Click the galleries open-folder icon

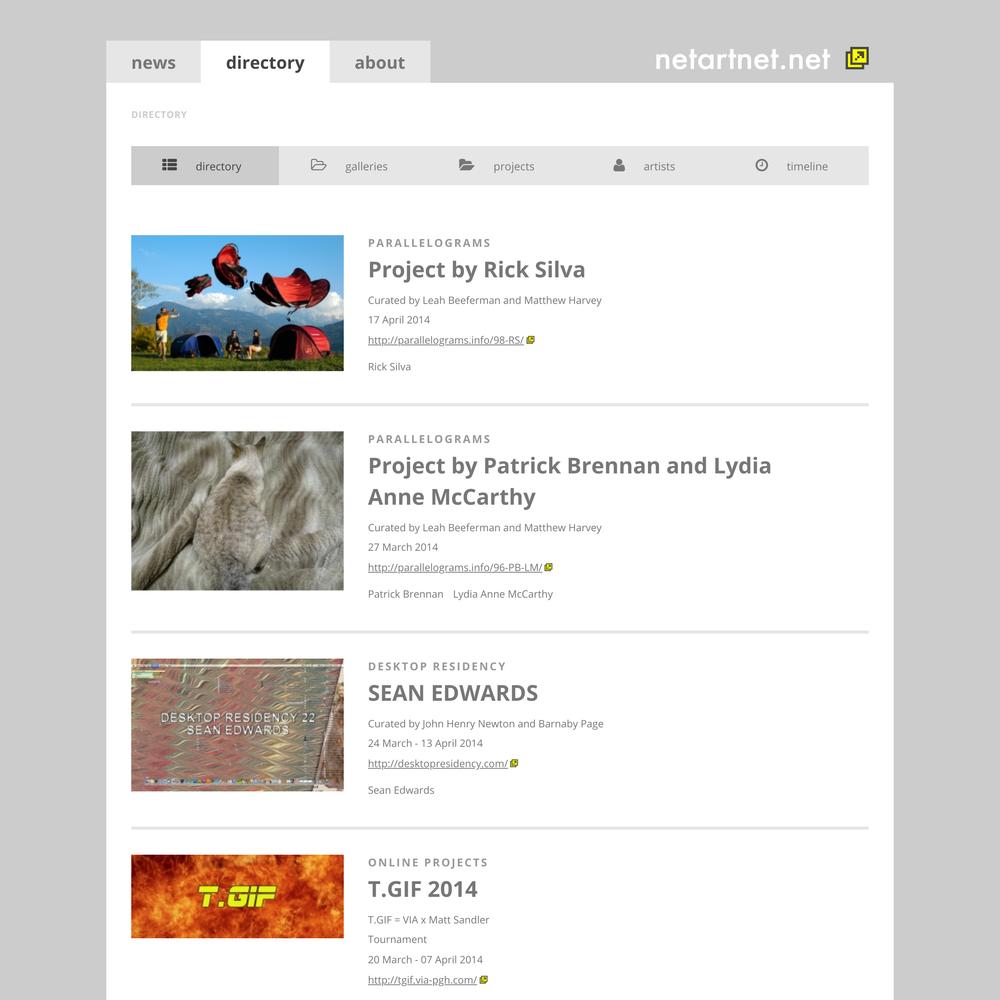coord(318,165)
